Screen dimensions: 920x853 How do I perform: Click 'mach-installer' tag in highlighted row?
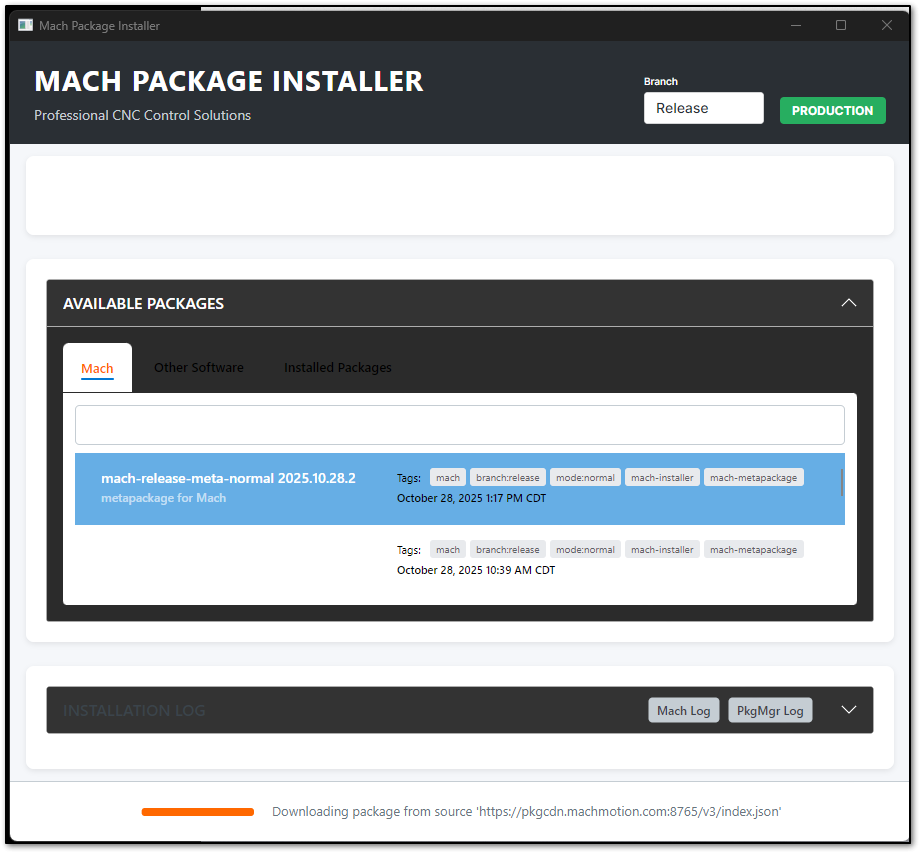coord(662,478)
